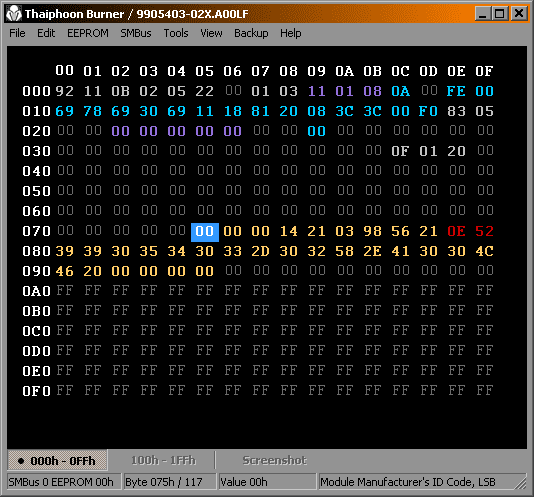The image size is (534, 497).
Task: Select column header 00
Action: 64,71
